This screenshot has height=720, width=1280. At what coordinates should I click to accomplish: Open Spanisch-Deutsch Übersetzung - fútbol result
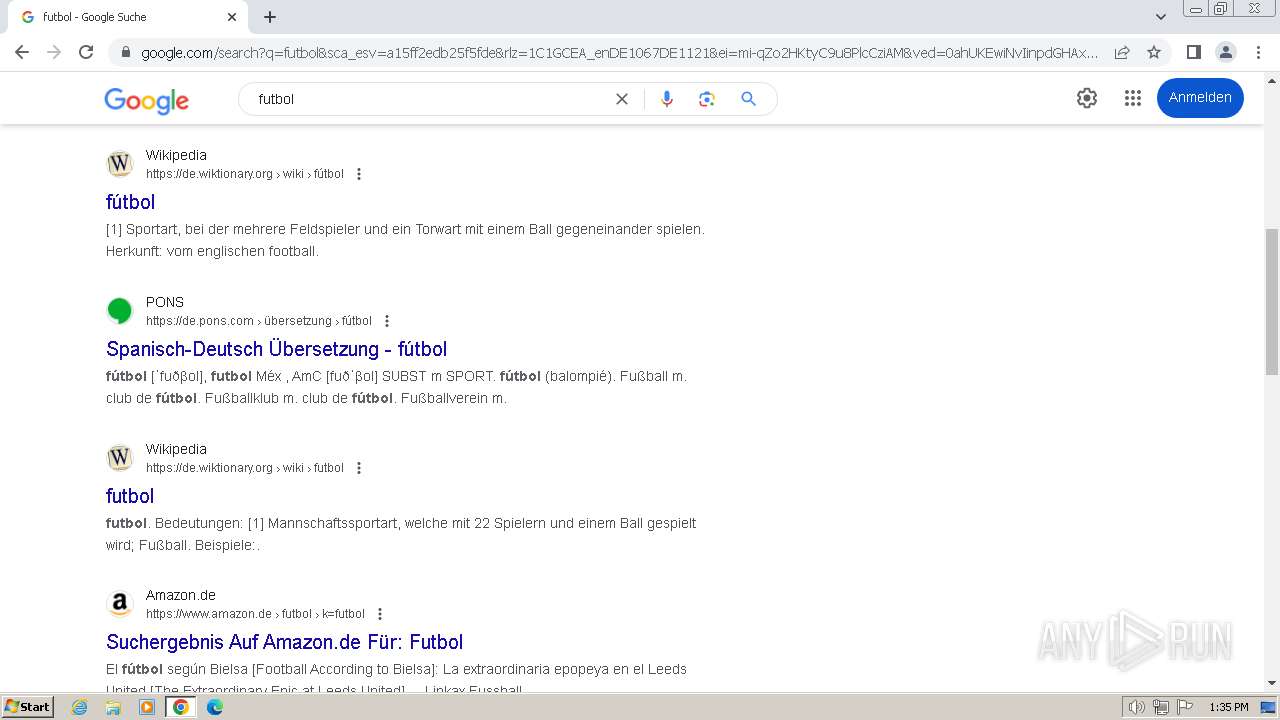(276, 349)
